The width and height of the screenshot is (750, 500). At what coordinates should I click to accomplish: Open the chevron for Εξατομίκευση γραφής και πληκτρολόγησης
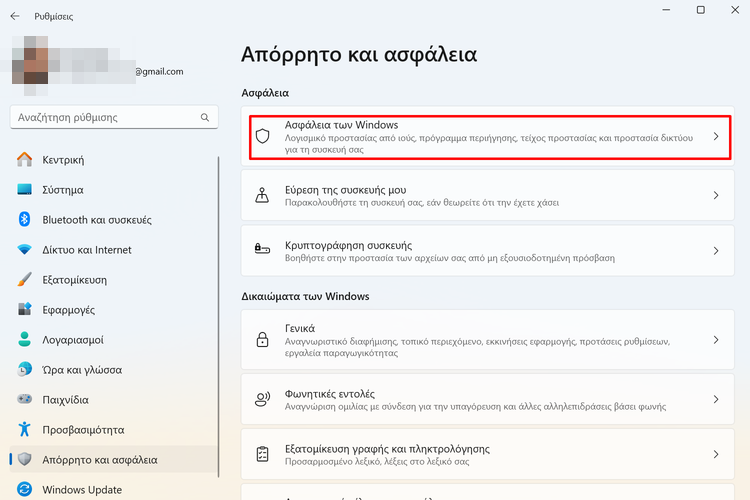pyautogui.click(x=716, y=454)
